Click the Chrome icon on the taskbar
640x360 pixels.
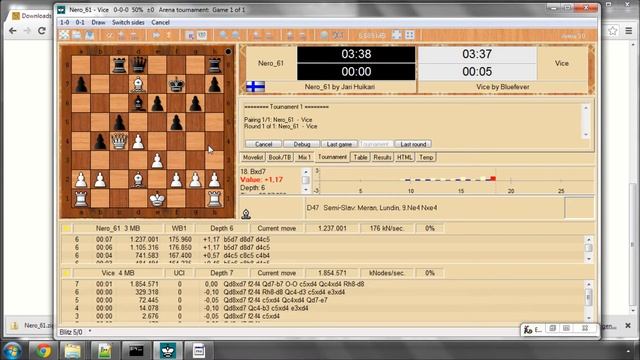pyautogui.click(x=43, y=351)
